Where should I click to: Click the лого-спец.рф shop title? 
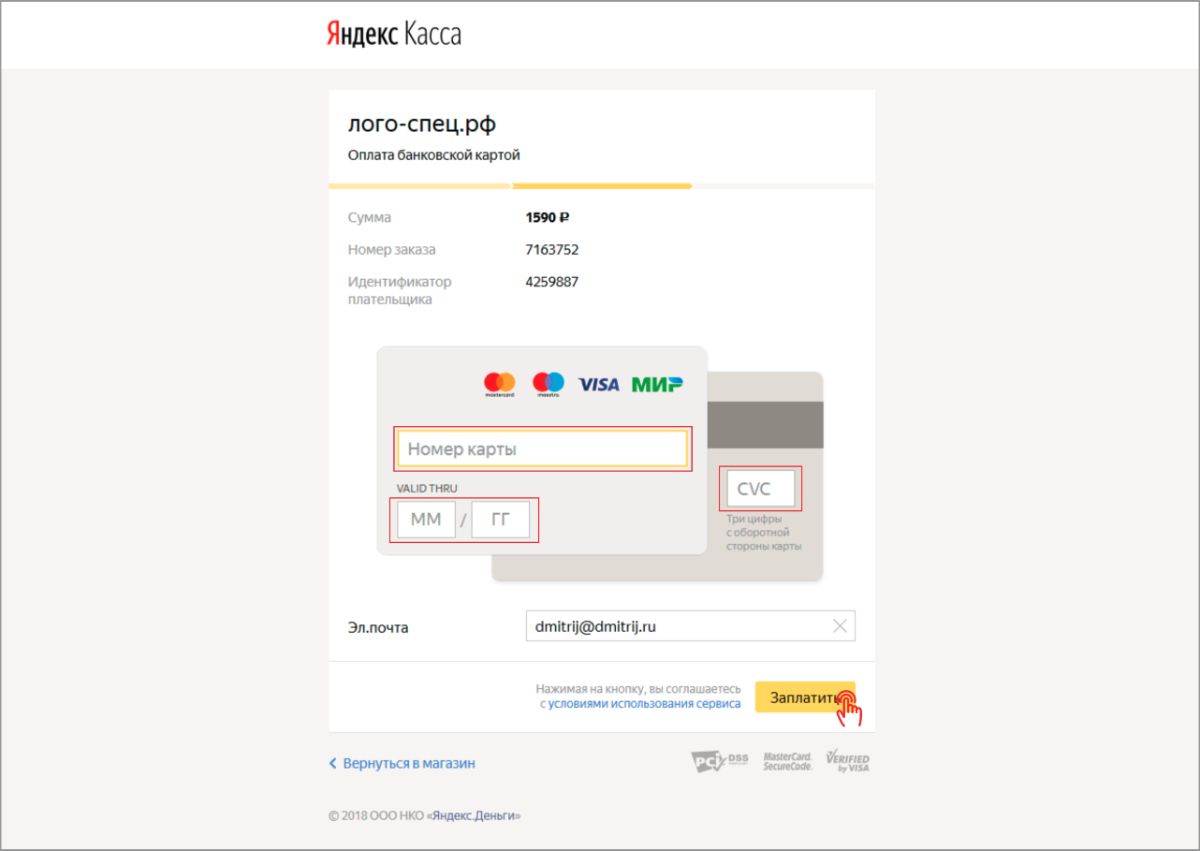pyautogui.click(x=422, y=125)
